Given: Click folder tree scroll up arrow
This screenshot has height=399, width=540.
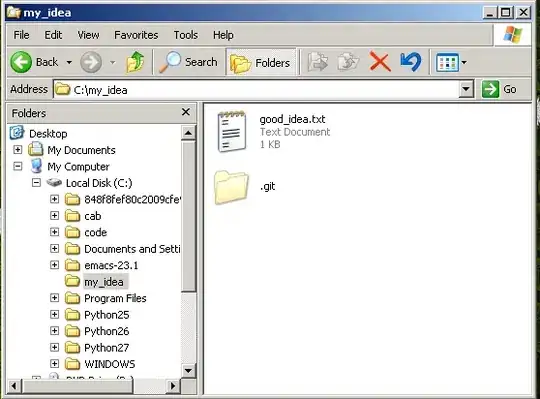Looking at the screenshot, I should [188, 133].
